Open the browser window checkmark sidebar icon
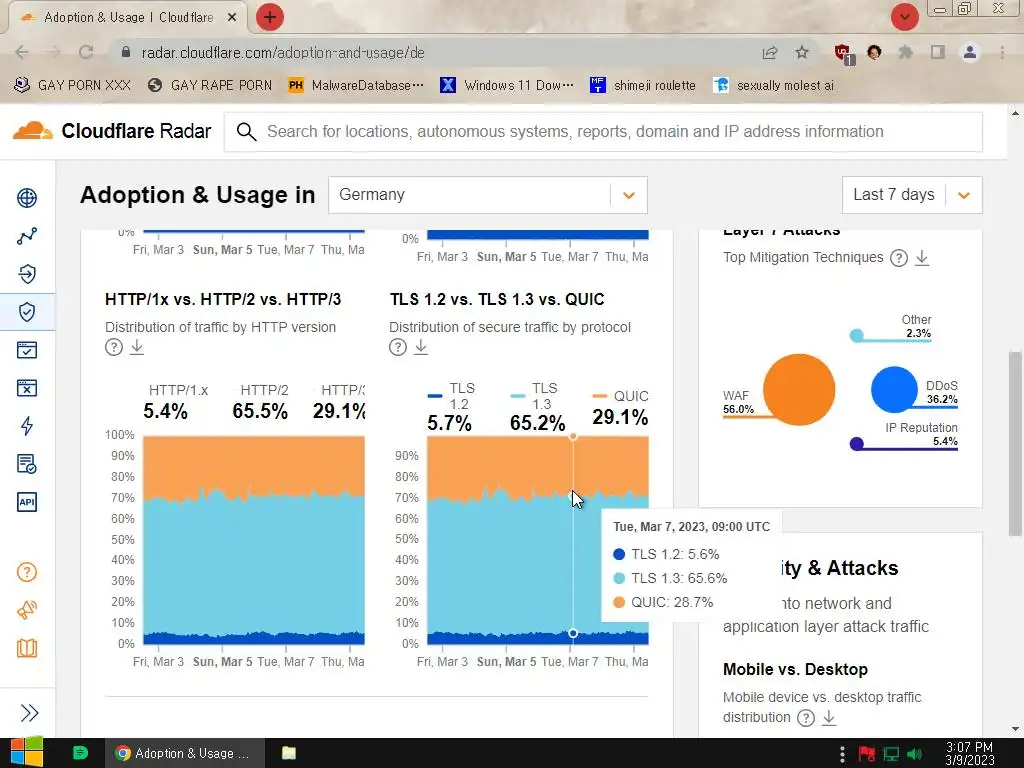 (27, 350)
